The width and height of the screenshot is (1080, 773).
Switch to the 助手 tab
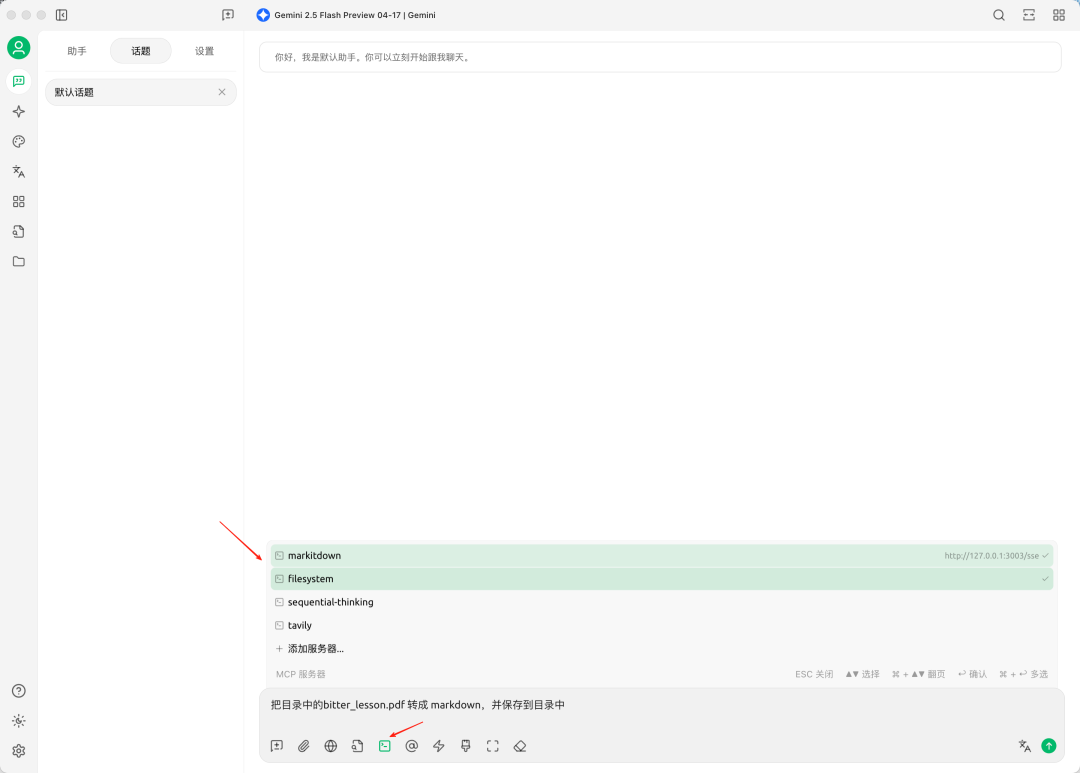[x=77, y=51]
